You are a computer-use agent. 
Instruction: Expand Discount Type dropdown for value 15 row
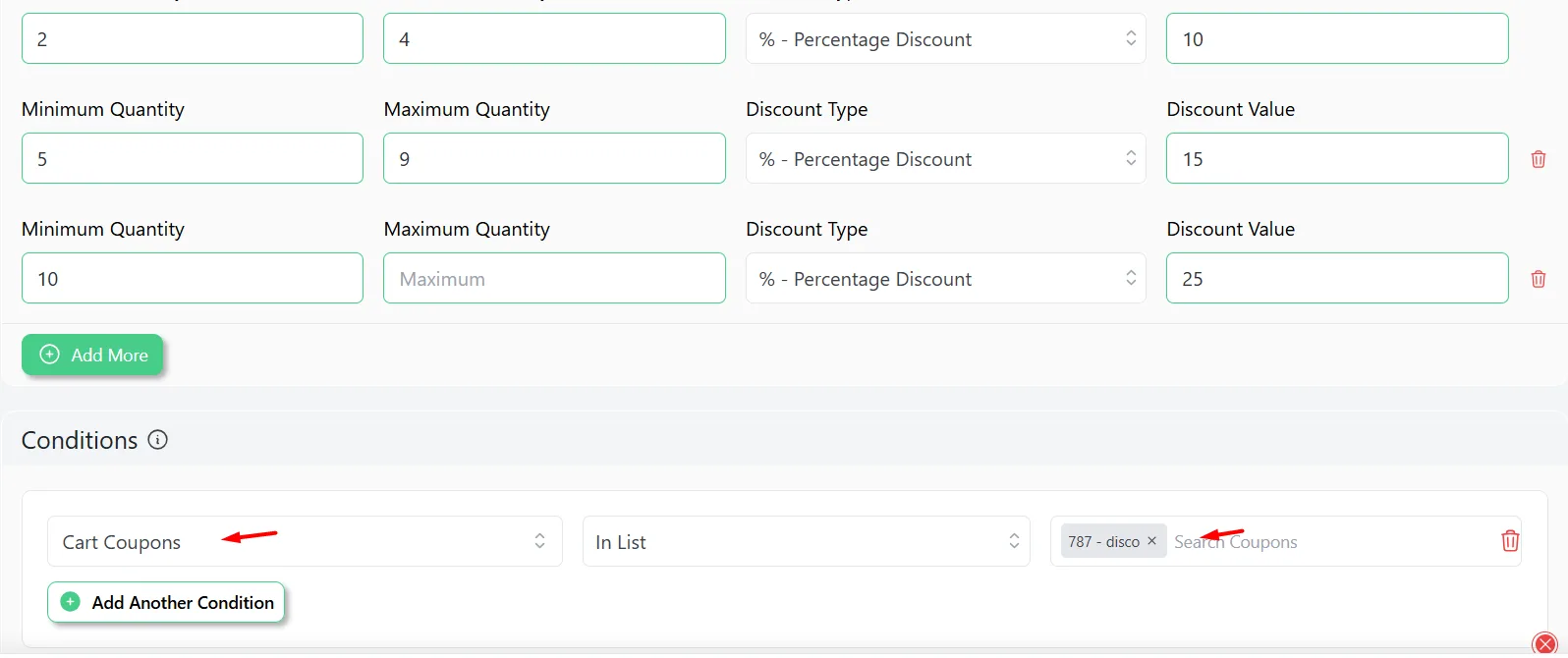[x=945, y=159]
